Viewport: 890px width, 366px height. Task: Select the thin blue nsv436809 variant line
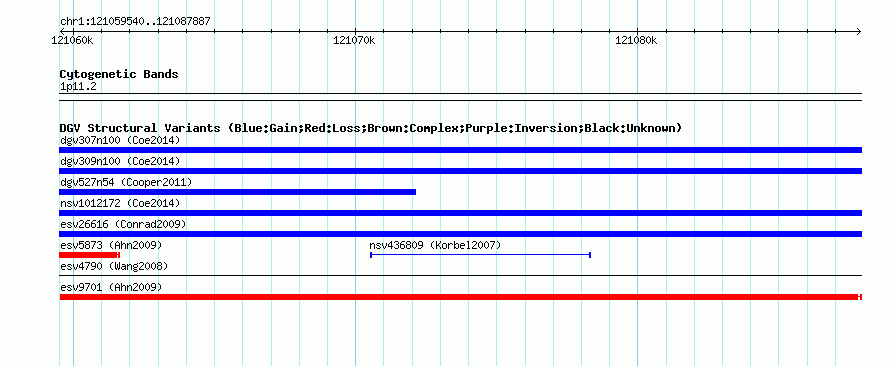coord(481,255)
